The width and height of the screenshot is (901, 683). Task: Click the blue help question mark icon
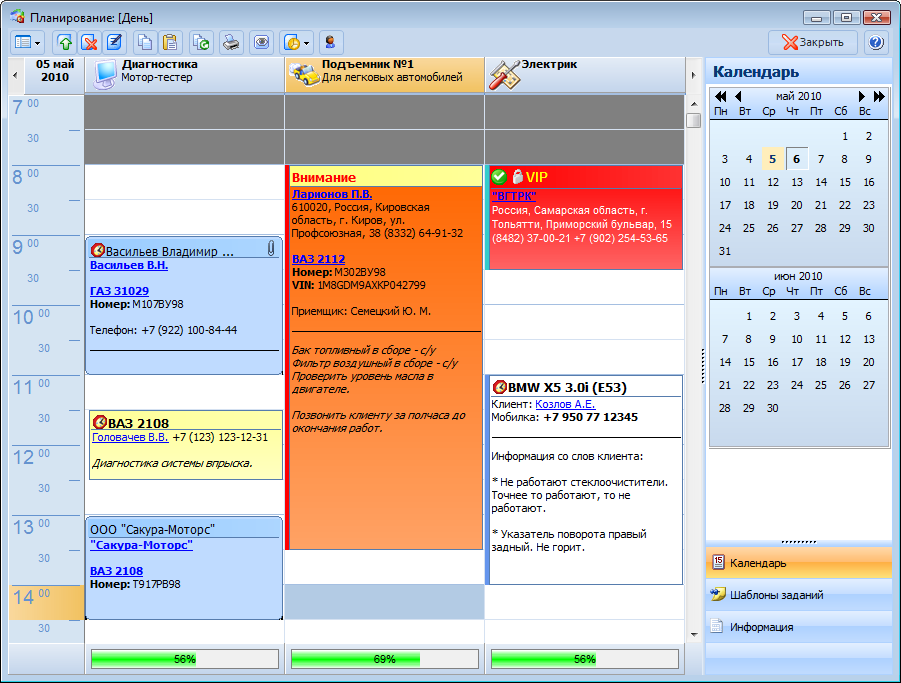[876, 43]
